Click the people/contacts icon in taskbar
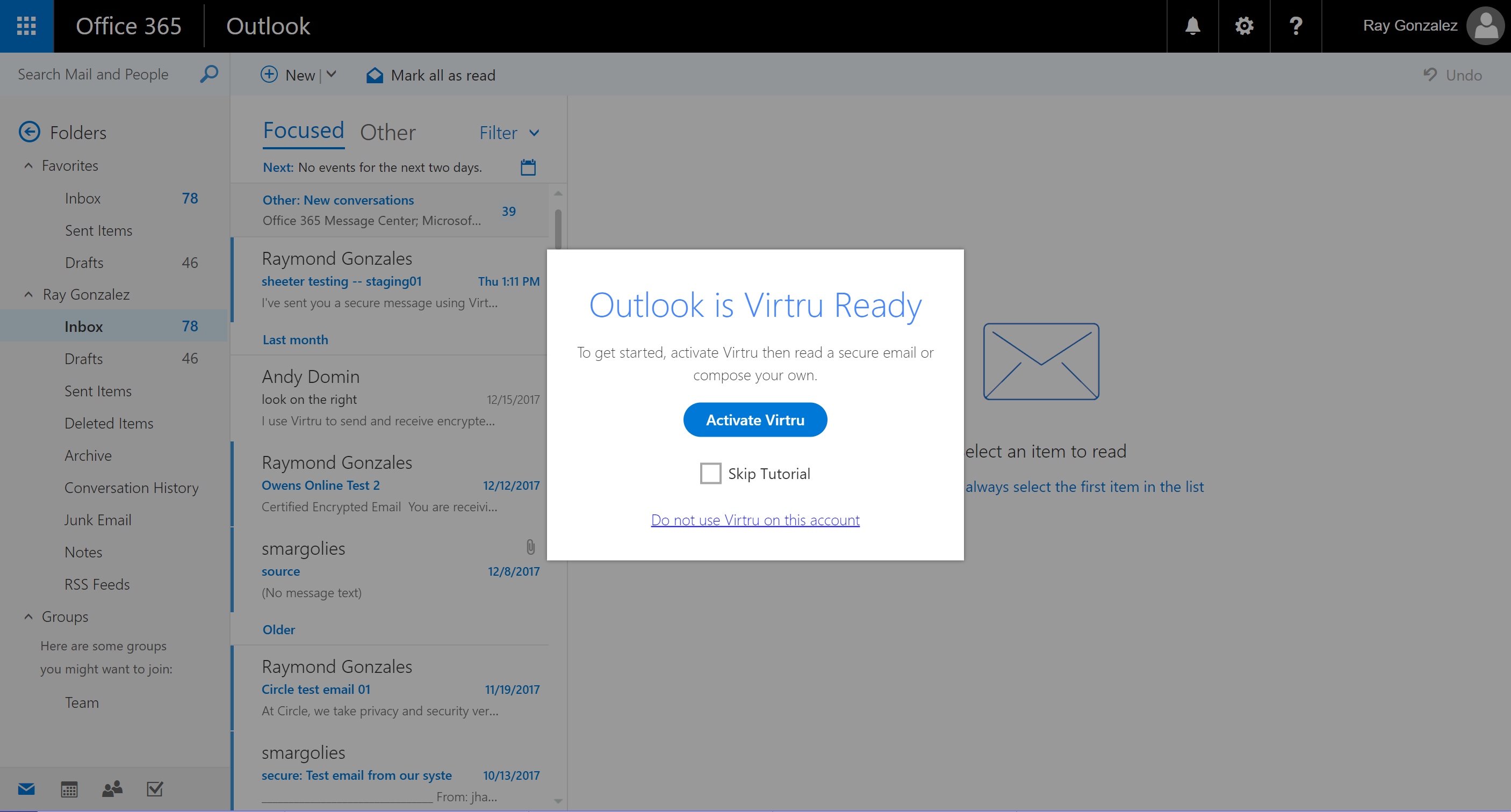The height and width of the screenshot is (812, 1511). (x=113, y=789)
